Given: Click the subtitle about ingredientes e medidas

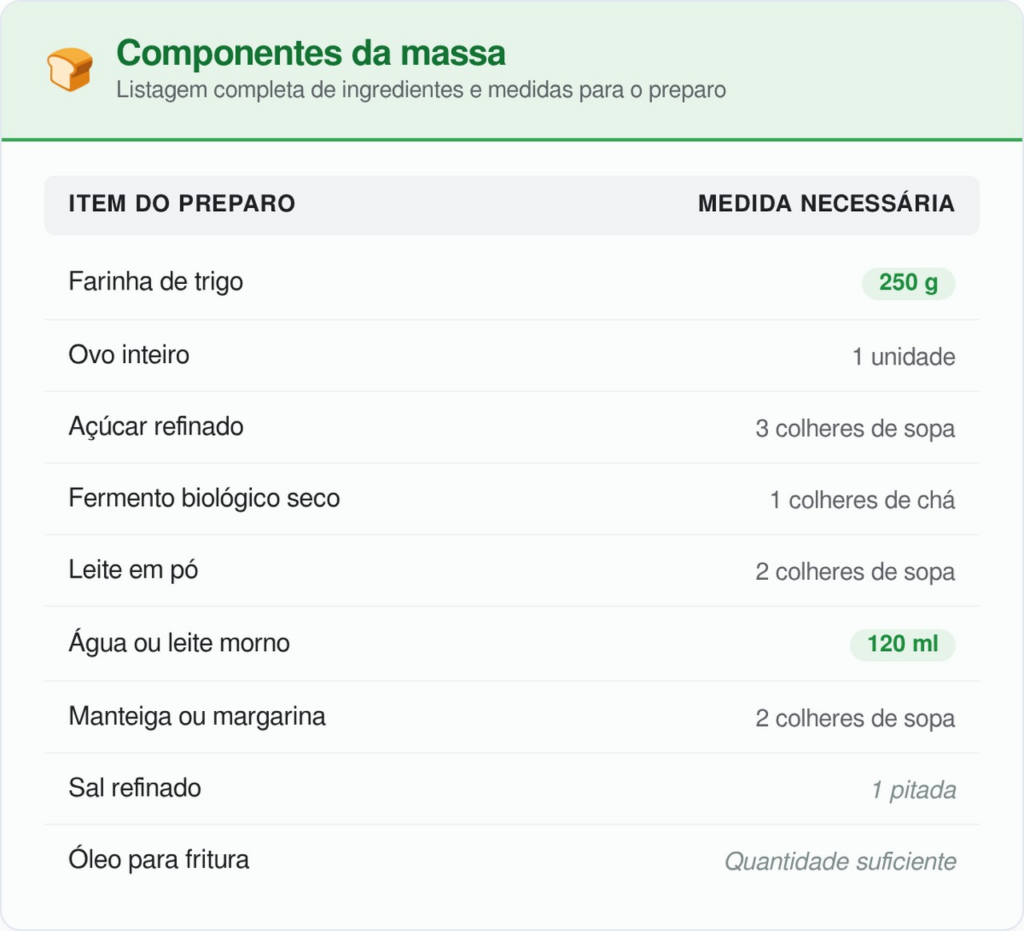Looking at the screenshot, I should click(421, 90).
